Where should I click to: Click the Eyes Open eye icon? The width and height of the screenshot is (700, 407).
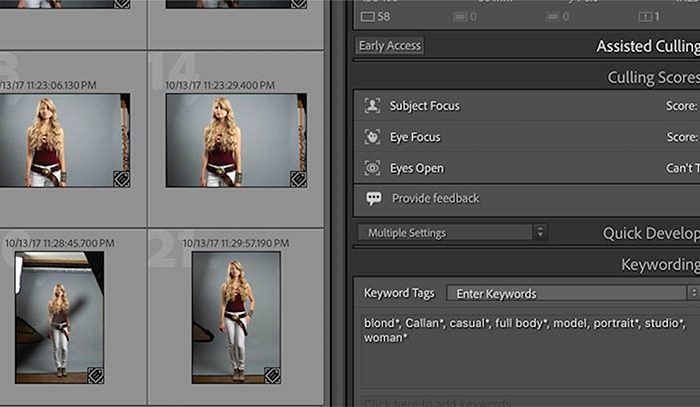pos(372,168)
